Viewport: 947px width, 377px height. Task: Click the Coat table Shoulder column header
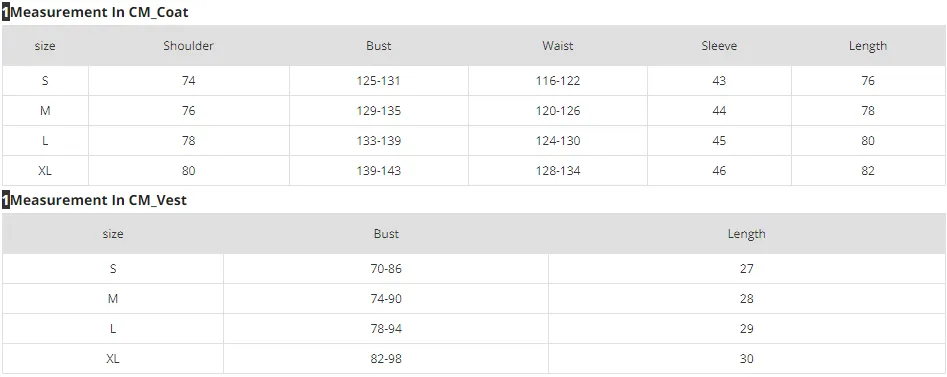(188, 46)
